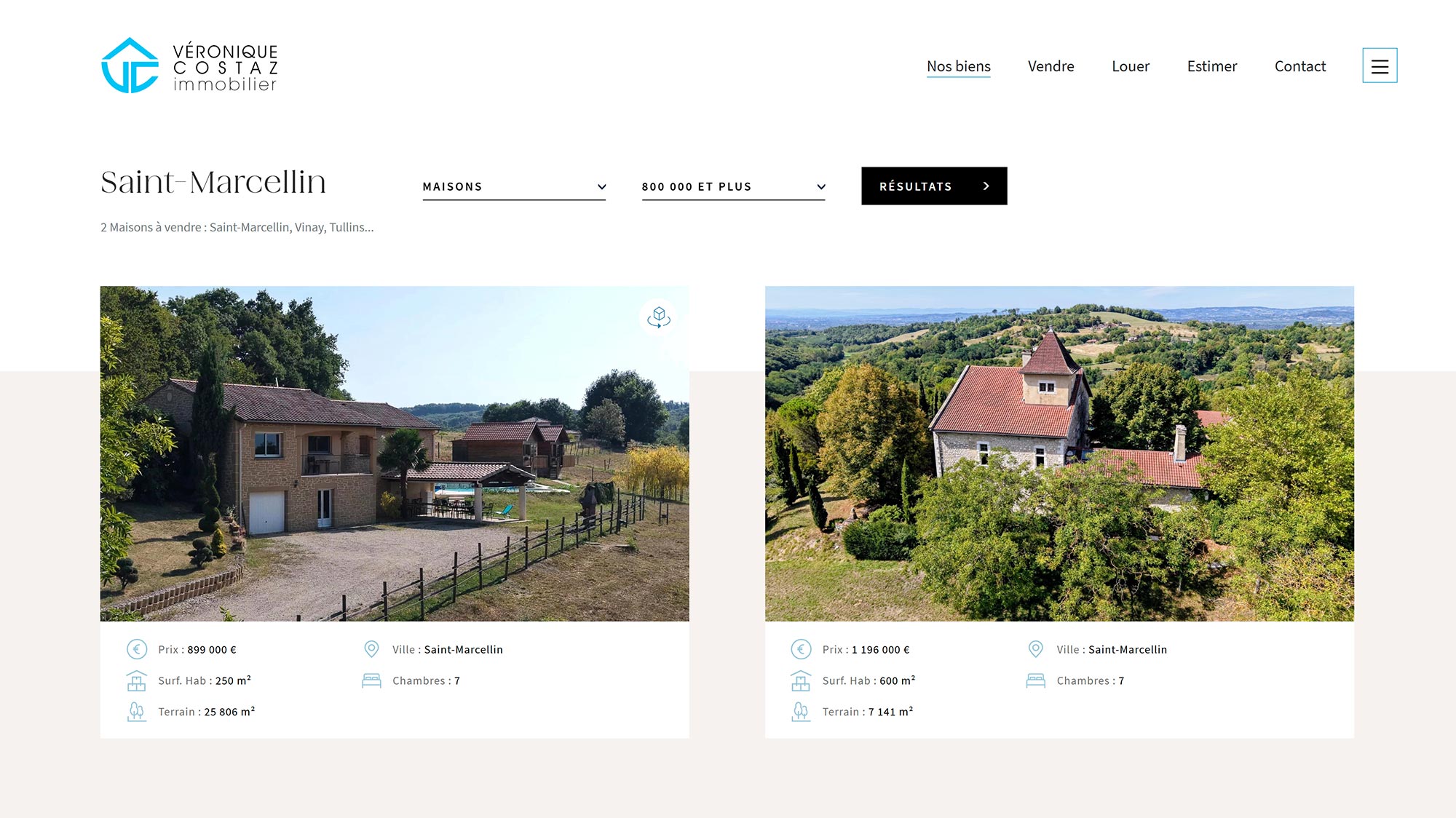Viewport: 1456px width, 818px height.
Task: Click the location pin icon on first listing
Action: pyautogui.click(x=371, y=649)
